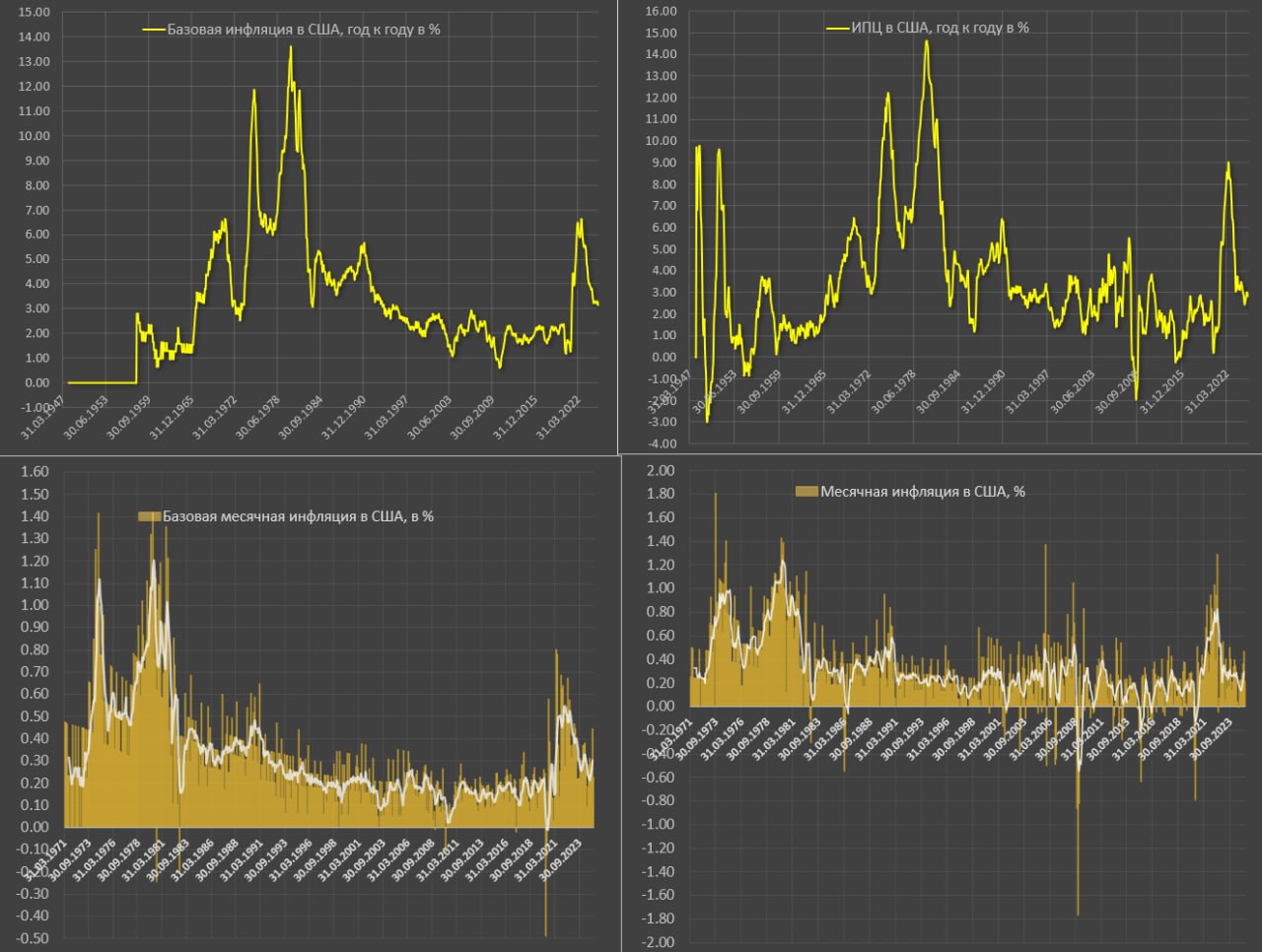Select the legend text Базовая инфляция в США
The image size is (1262, 952).
tap(303, 30)
